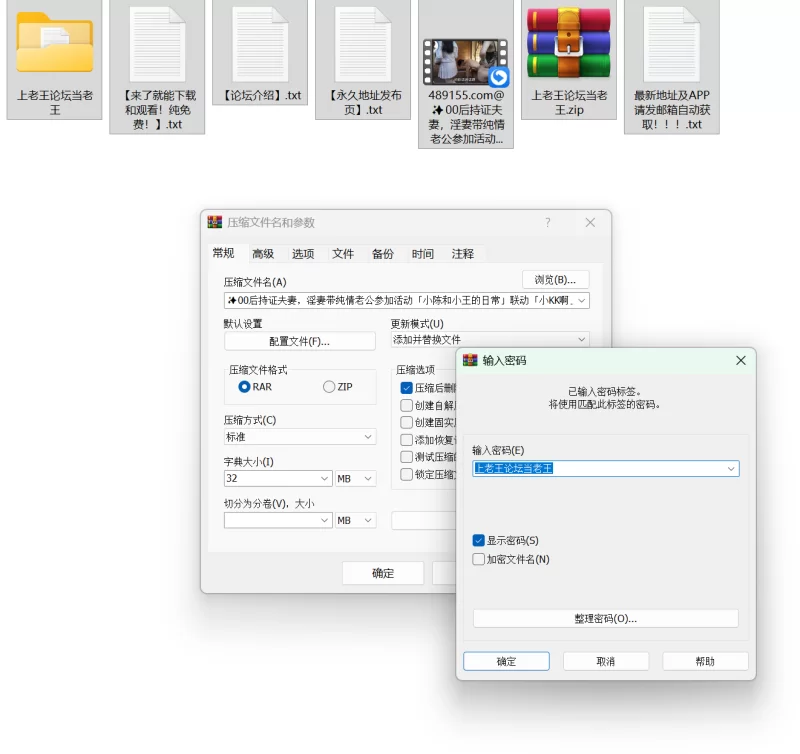The image size is (800, 754).
Task: Switch to the 高级 tab
Action: (x=263, y=254)
